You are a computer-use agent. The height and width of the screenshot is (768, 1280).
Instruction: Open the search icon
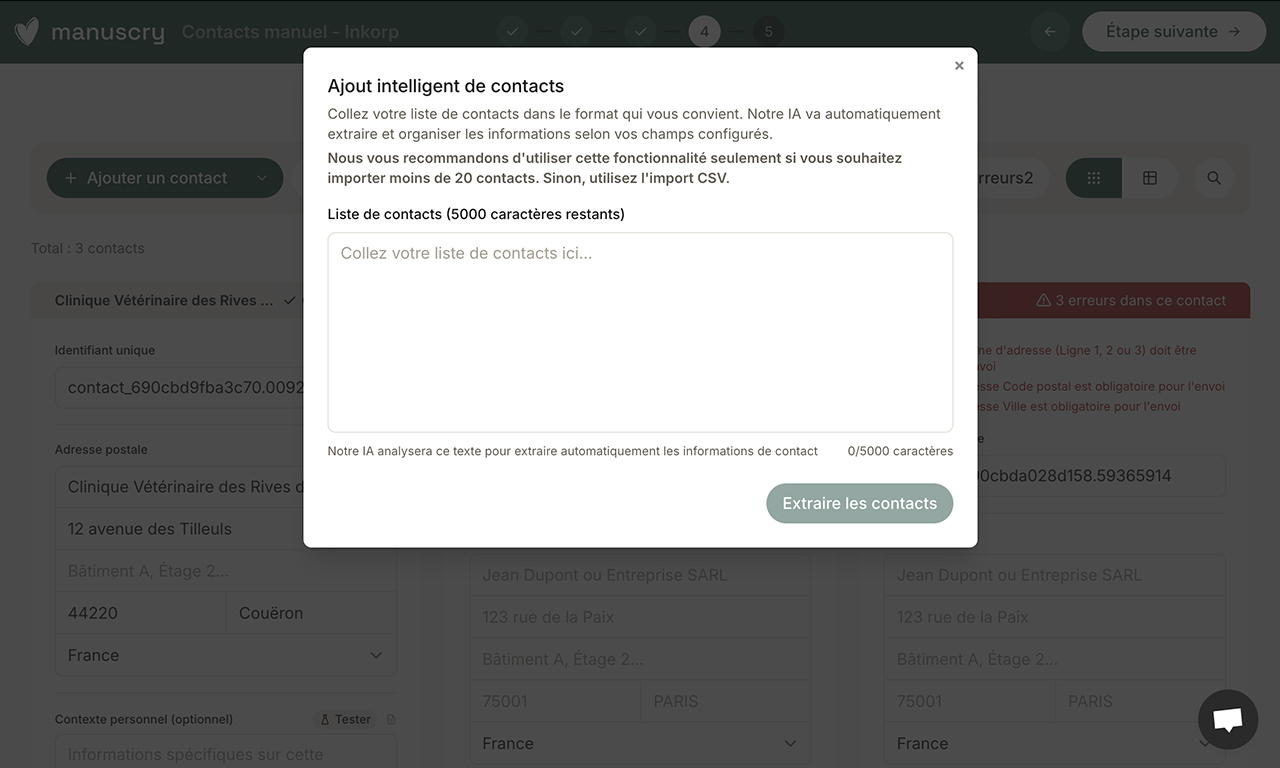(x=1213, y=177)
